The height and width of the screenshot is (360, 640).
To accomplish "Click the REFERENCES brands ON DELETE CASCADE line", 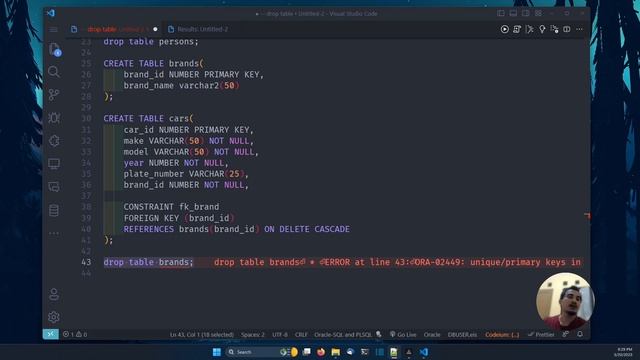I will point(237,229).
